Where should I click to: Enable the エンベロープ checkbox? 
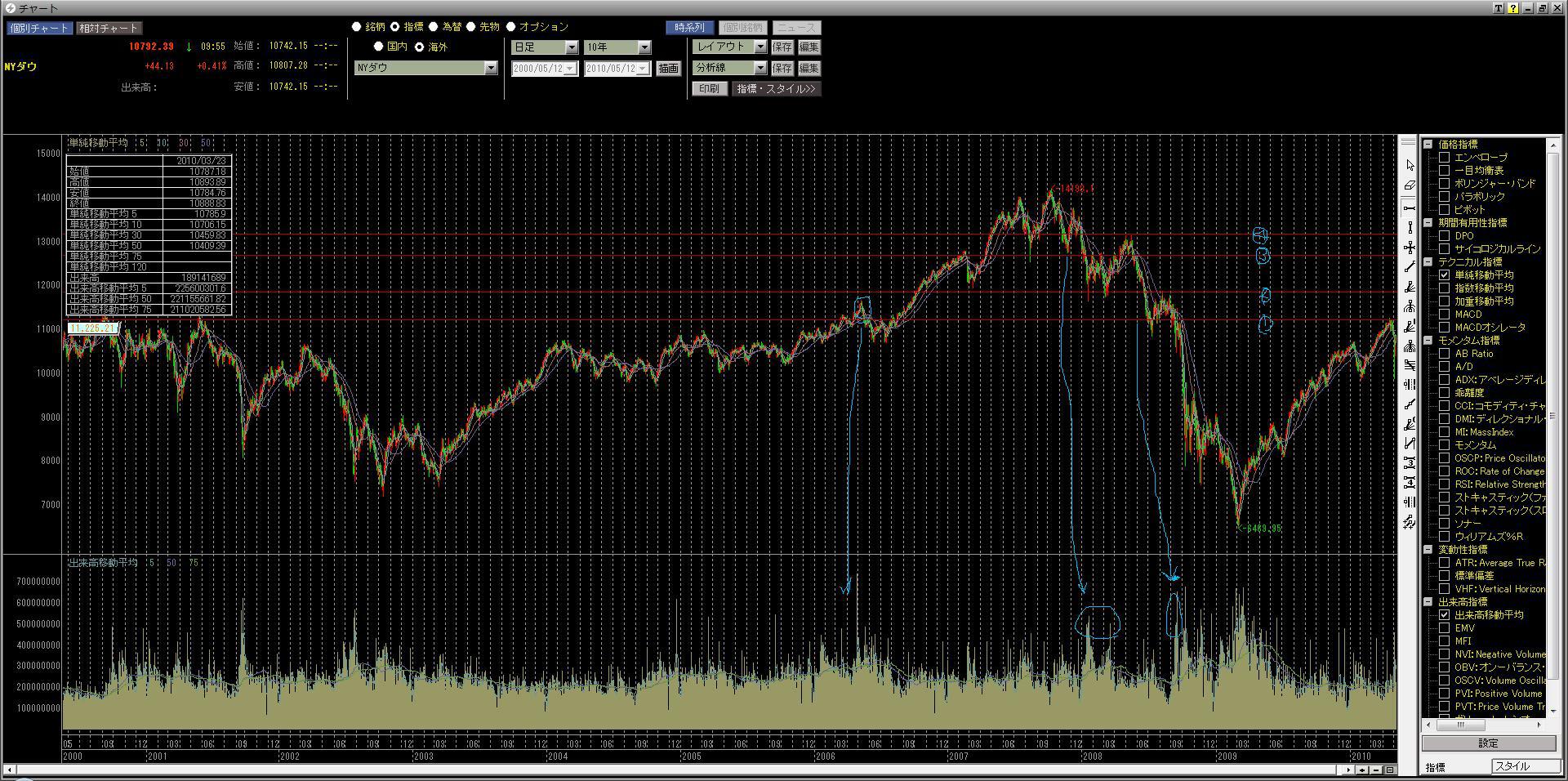(1445, 158)
